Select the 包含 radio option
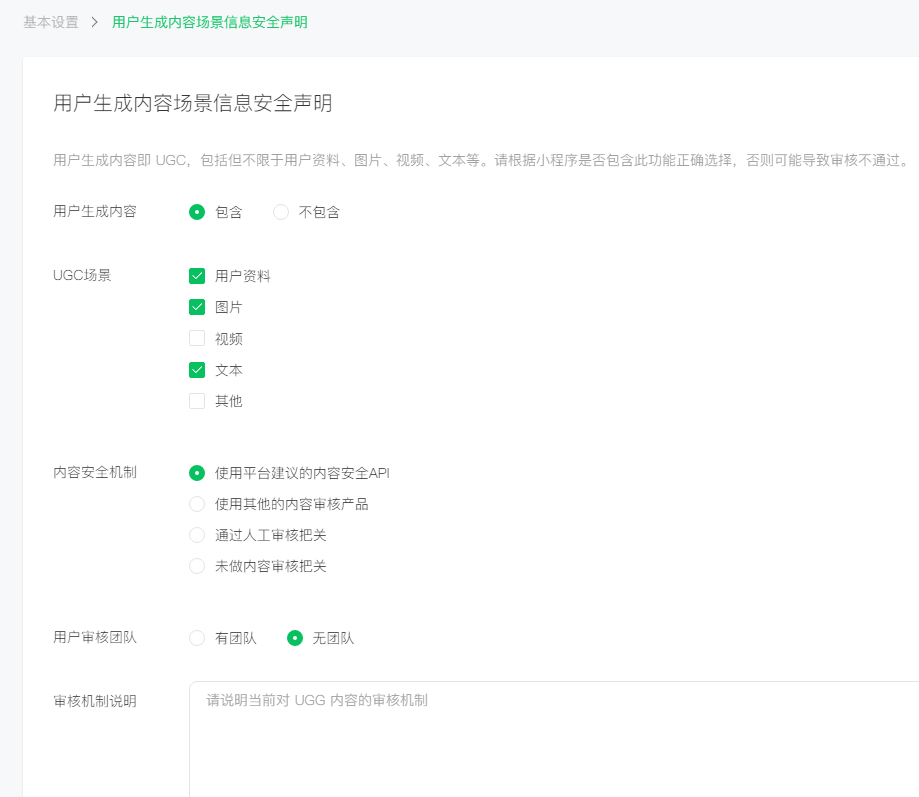 coord(197,212)
